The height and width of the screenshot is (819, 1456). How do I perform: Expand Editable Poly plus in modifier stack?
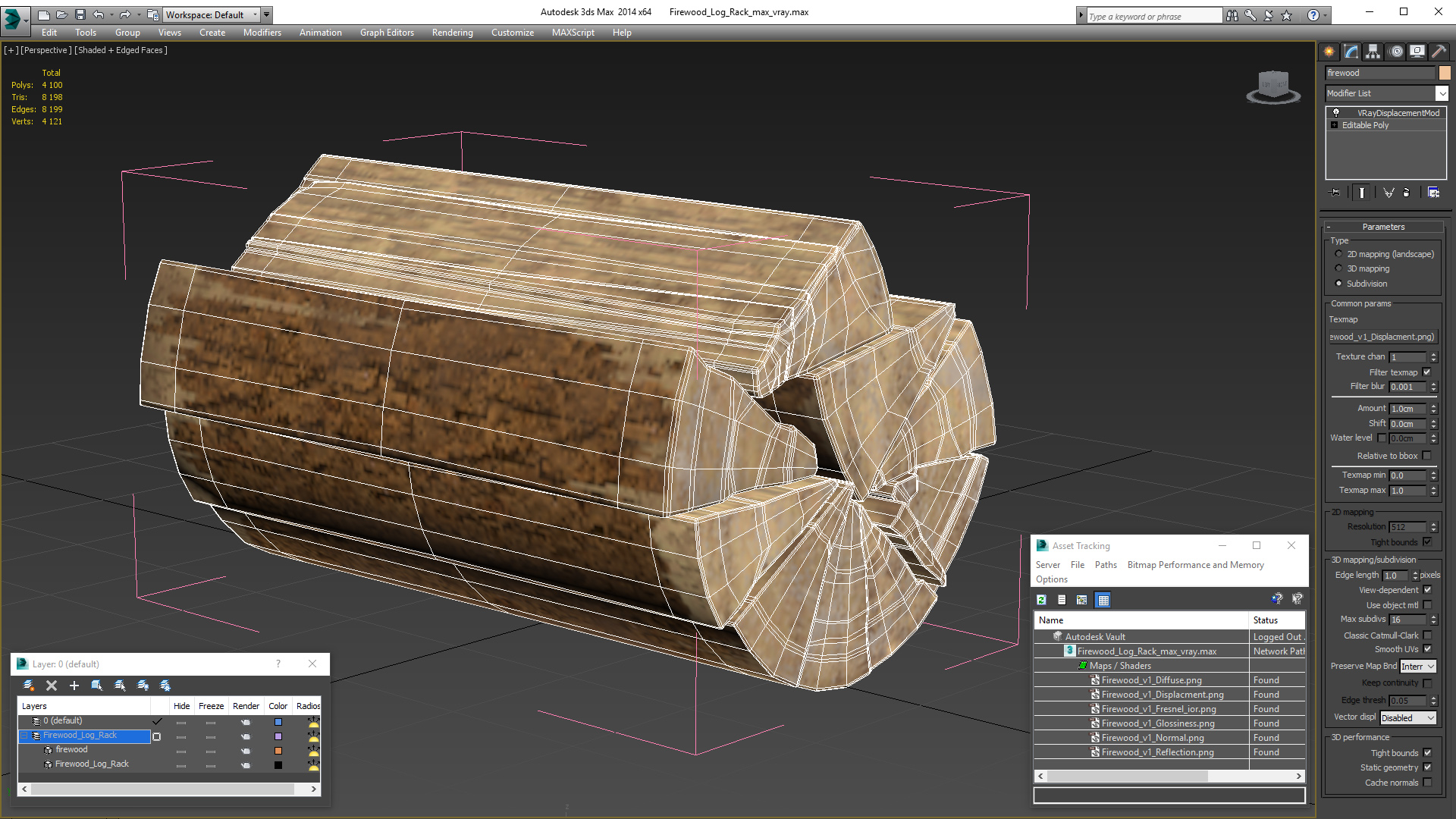click(1335, 125)
